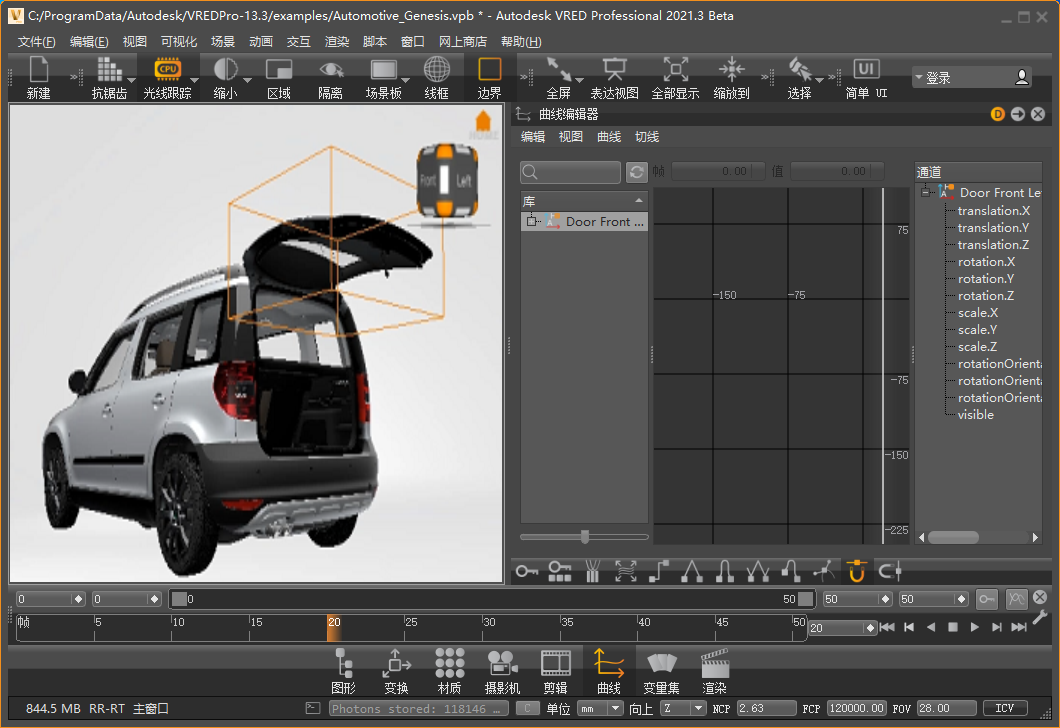Toggle the 边界 bounding box display
The width and height of the screenshot is (1060, 728).
click(x=489, y=70)
